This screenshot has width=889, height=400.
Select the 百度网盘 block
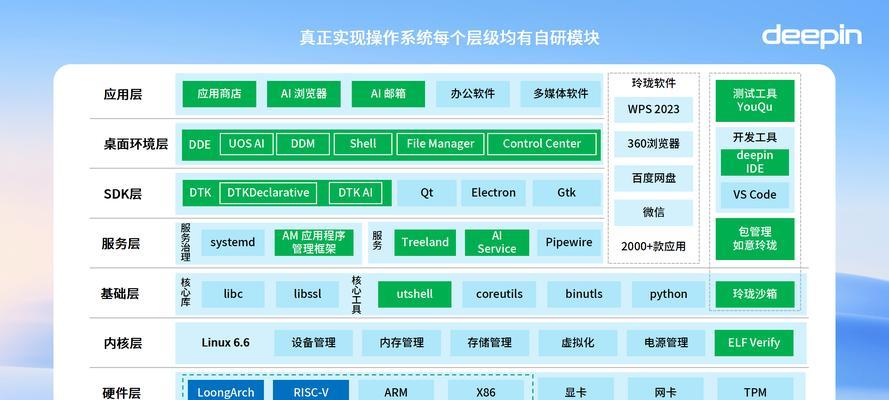[x=654, y=178]
